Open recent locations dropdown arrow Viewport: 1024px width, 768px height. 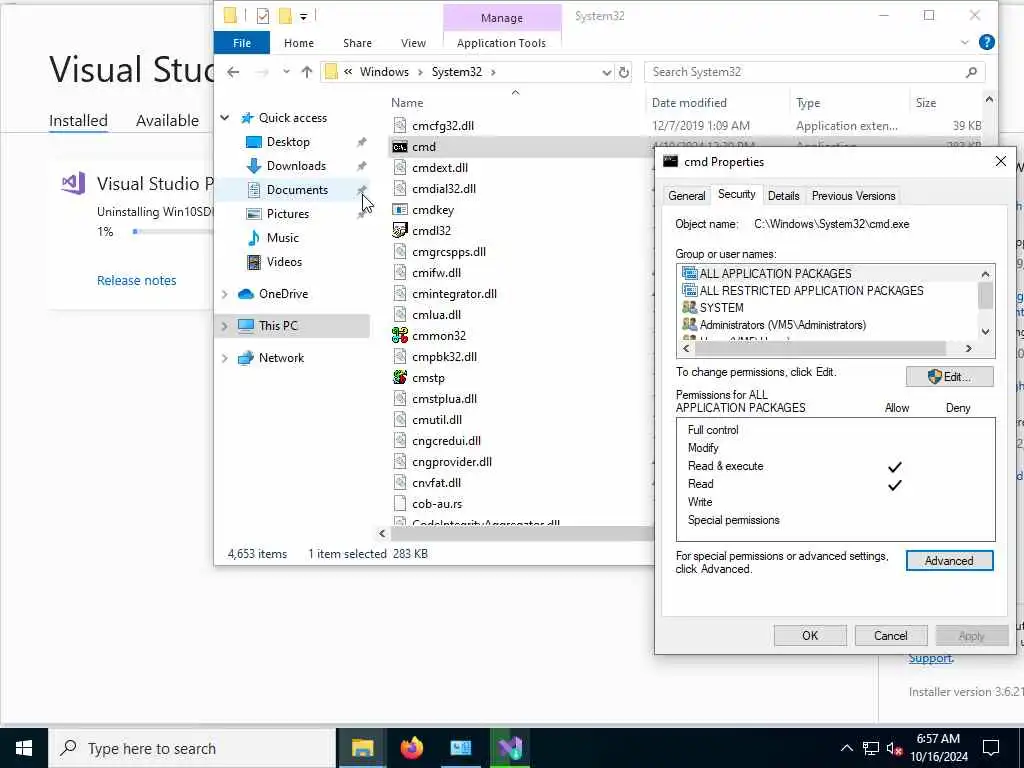coord(286,72)
